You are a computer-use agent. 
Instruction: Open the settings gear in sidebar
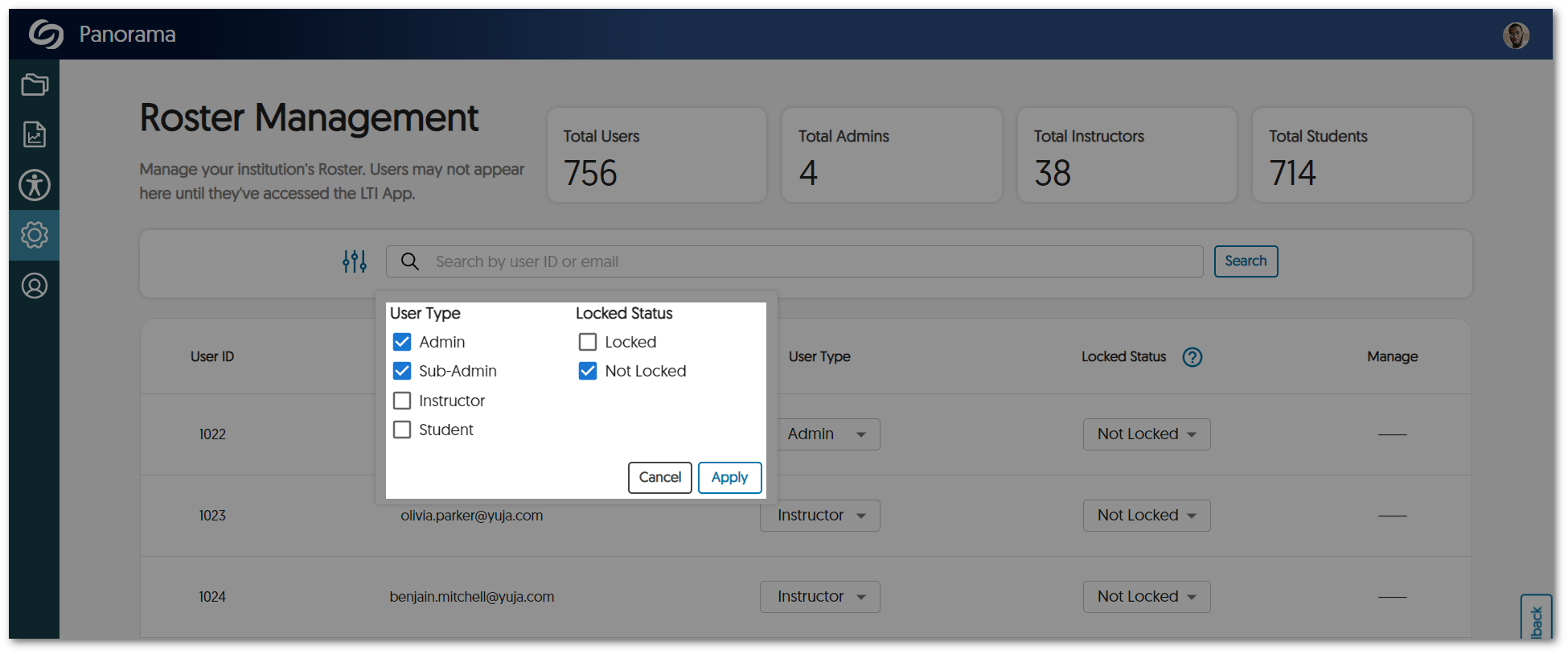tap(35, 235)
